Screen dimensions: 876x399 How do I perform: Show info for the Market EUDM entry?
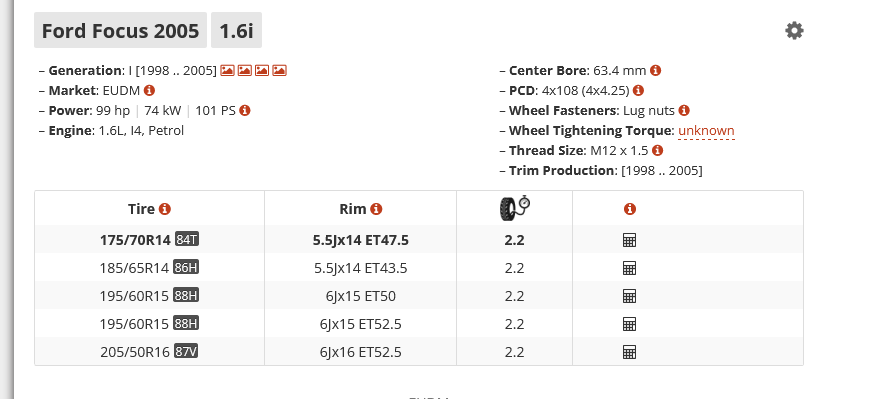tap(149, 90)
